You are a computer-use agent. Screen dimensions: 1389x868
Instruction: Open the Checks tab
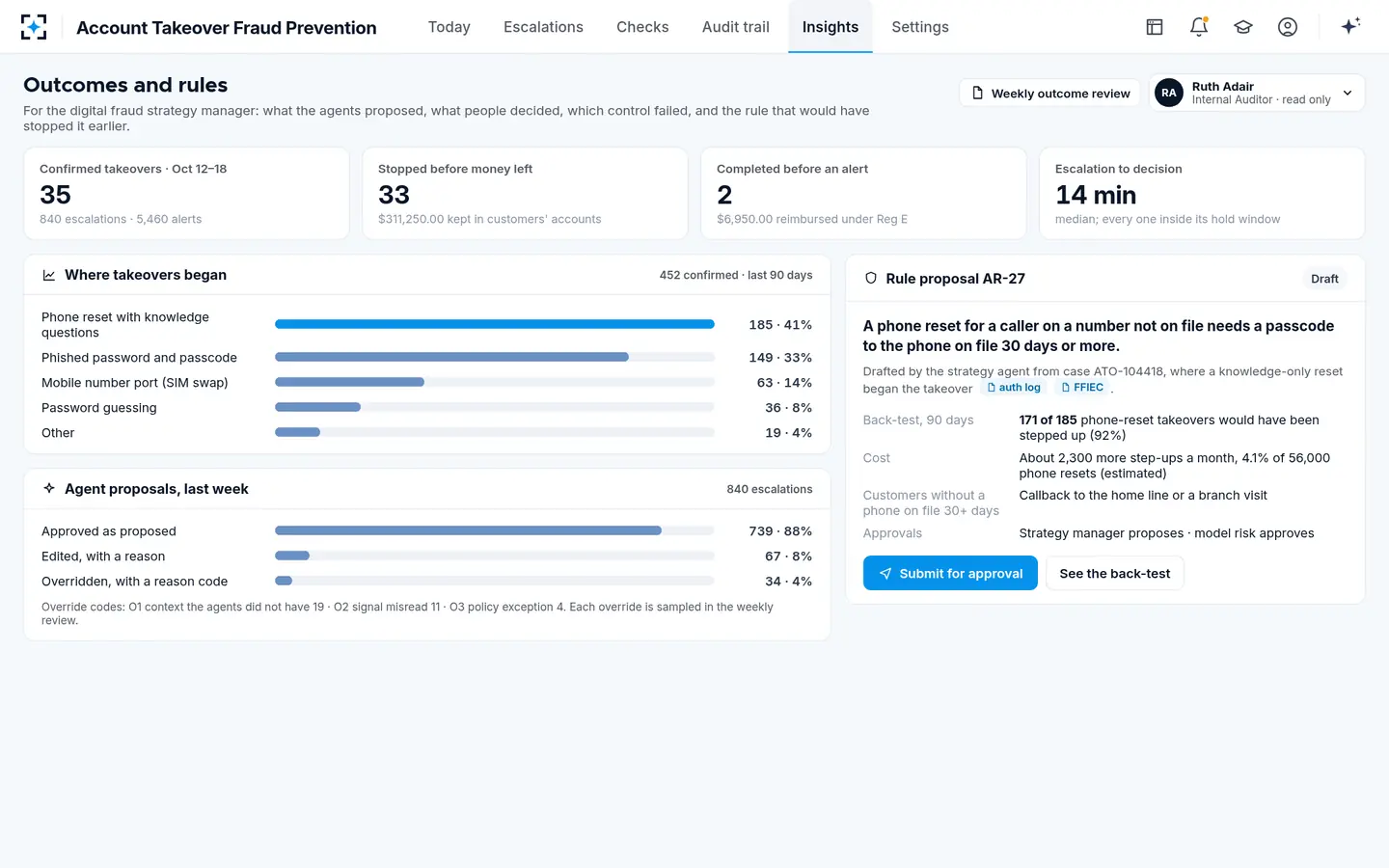point(642,27)
